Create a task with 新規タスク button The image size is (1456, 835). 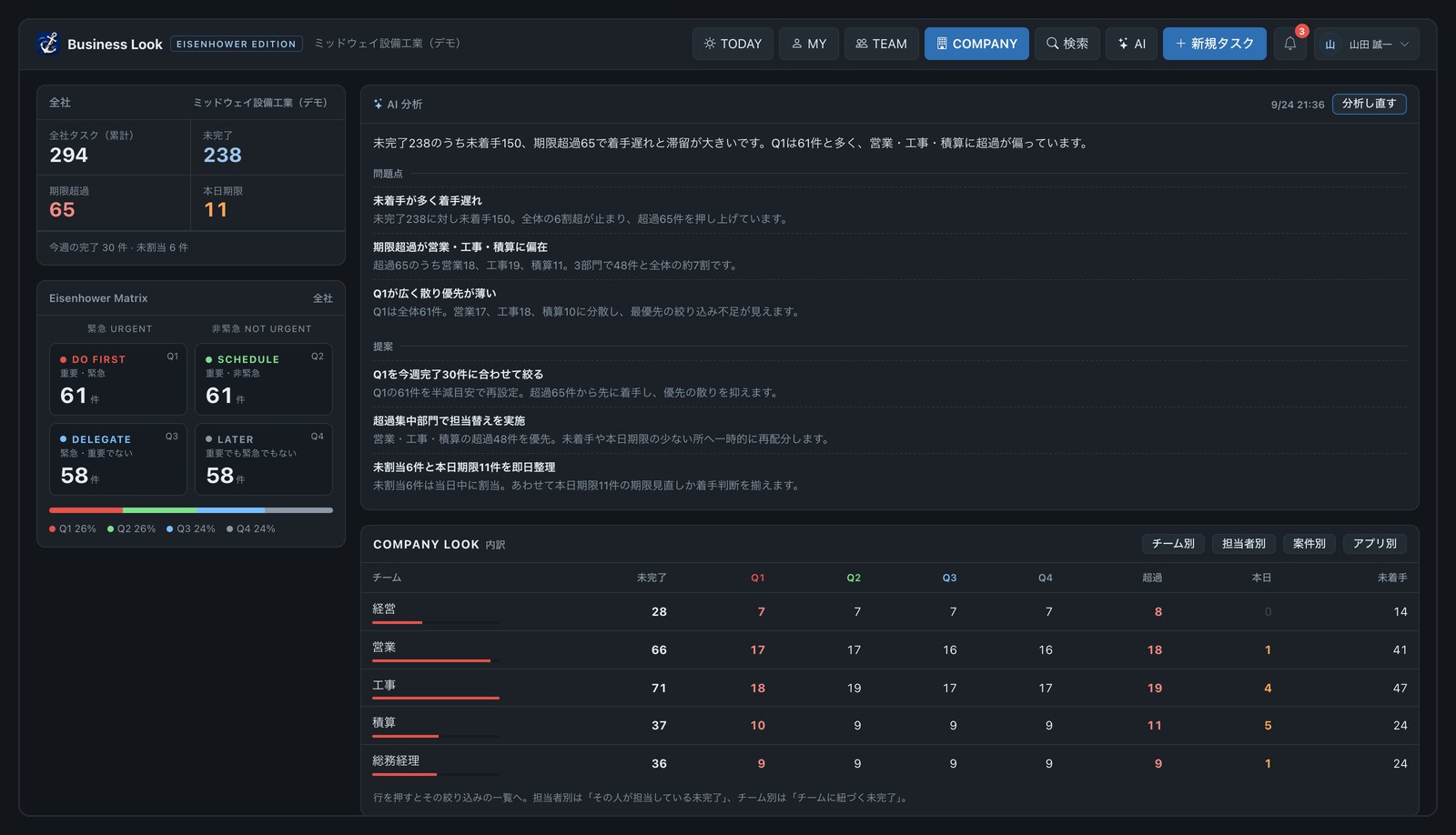(x=1214, y=44)
